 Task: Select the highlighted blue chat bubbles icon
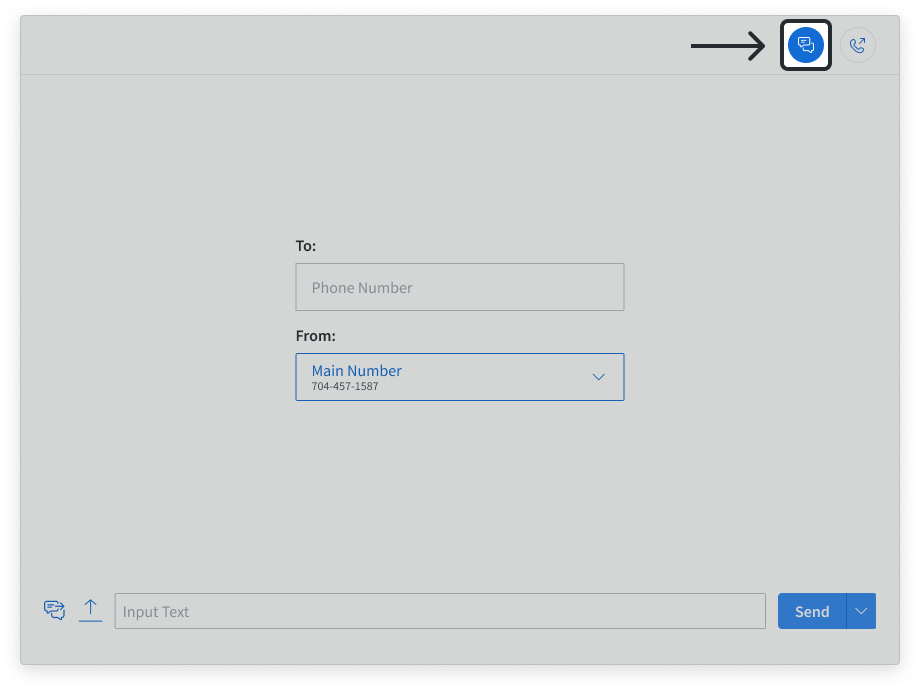click(x=805, y=44)
